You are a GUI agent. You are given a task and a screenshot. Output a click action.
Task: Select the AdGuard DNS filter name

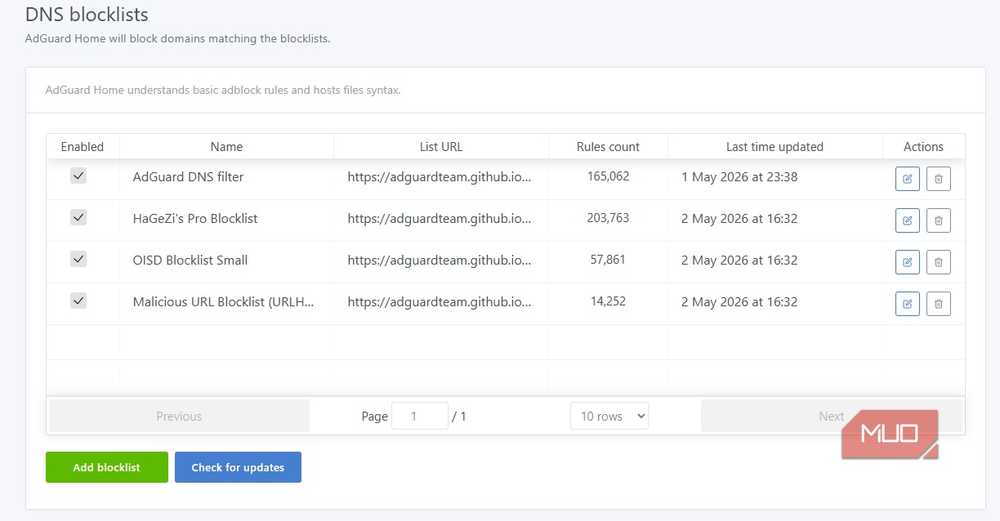(188, 177)
